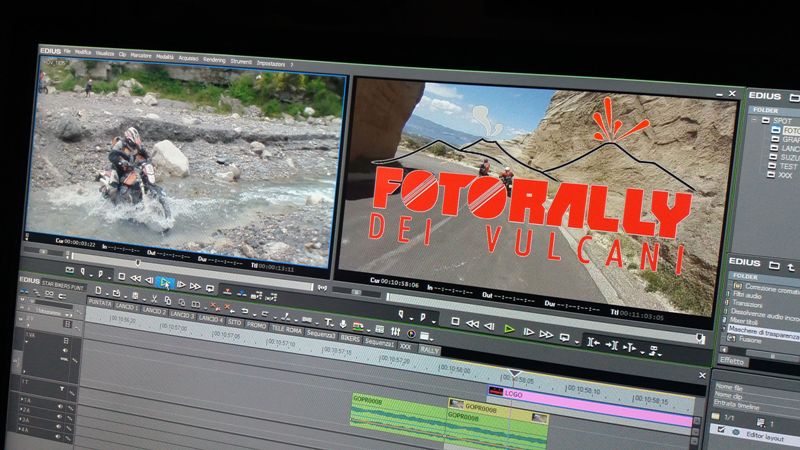Switch to the TELE ROMA sequence tab
Image resolution: width=800 pixels, height=450 pixels.
pyautogui.click(x=286, y=329)
